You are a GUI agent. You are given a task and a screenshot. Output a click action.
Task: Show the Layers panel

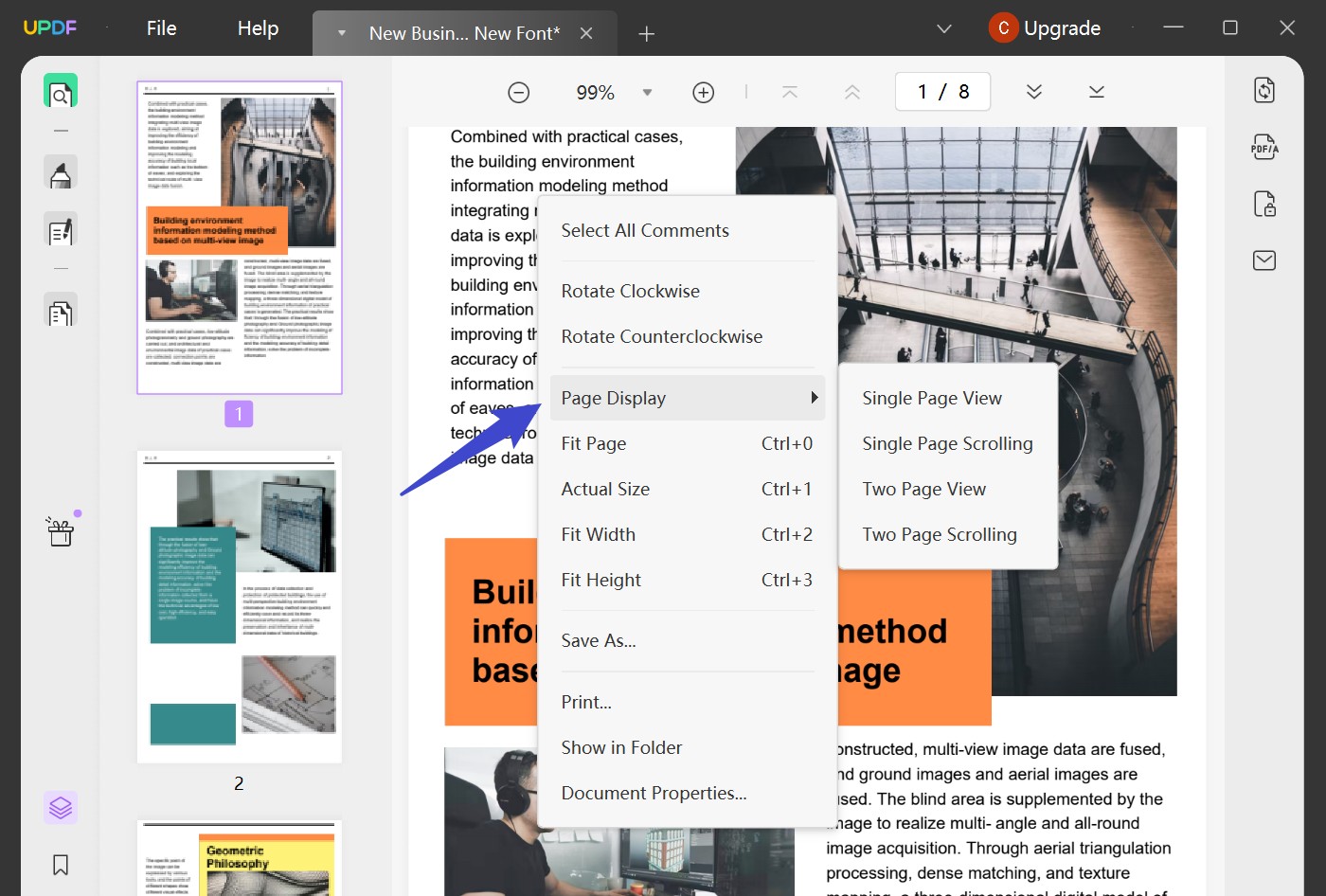61,808
